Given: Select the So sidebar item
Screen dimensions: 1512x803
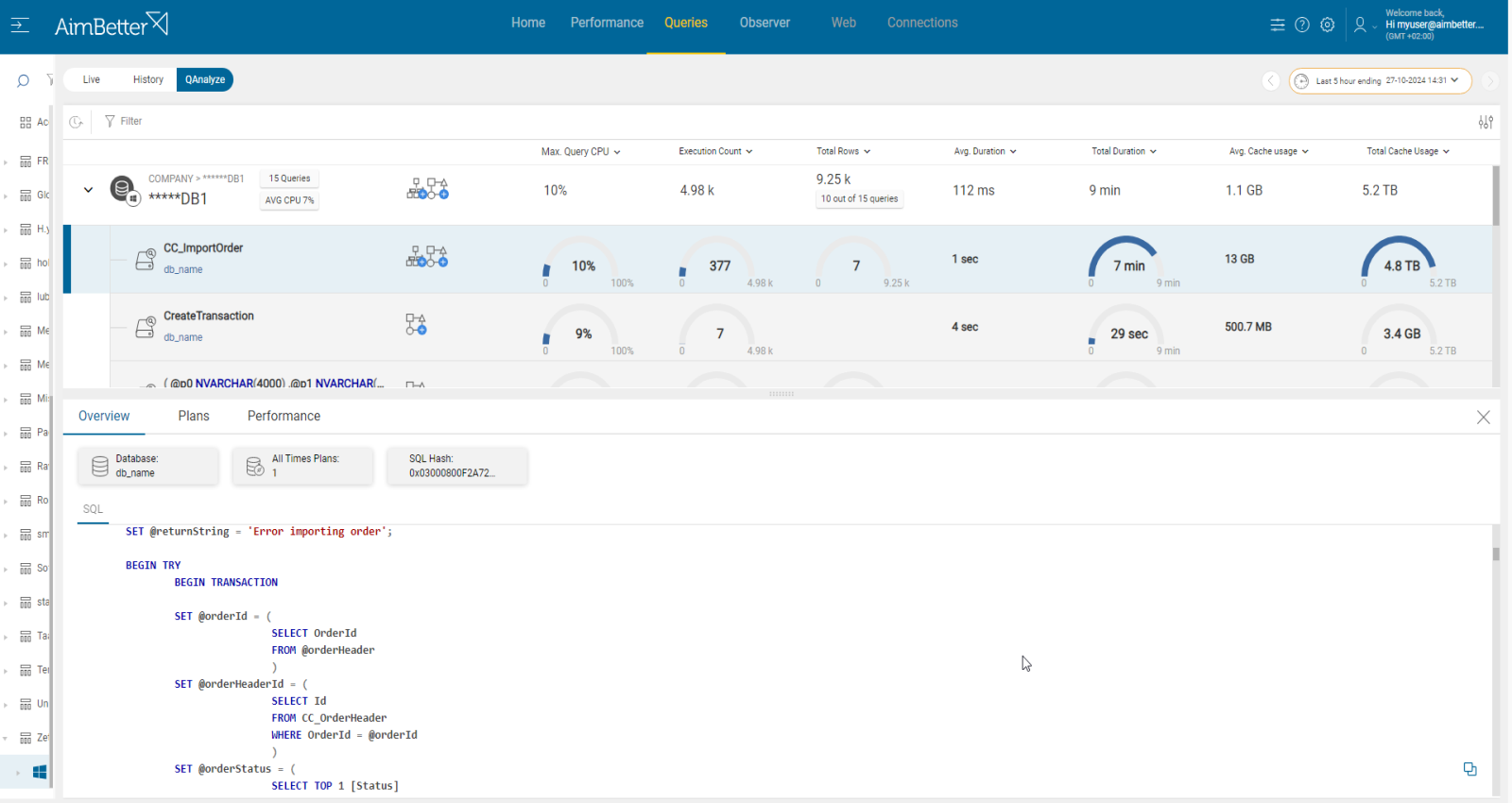Looking at the screenshot, I should point(34,569).
